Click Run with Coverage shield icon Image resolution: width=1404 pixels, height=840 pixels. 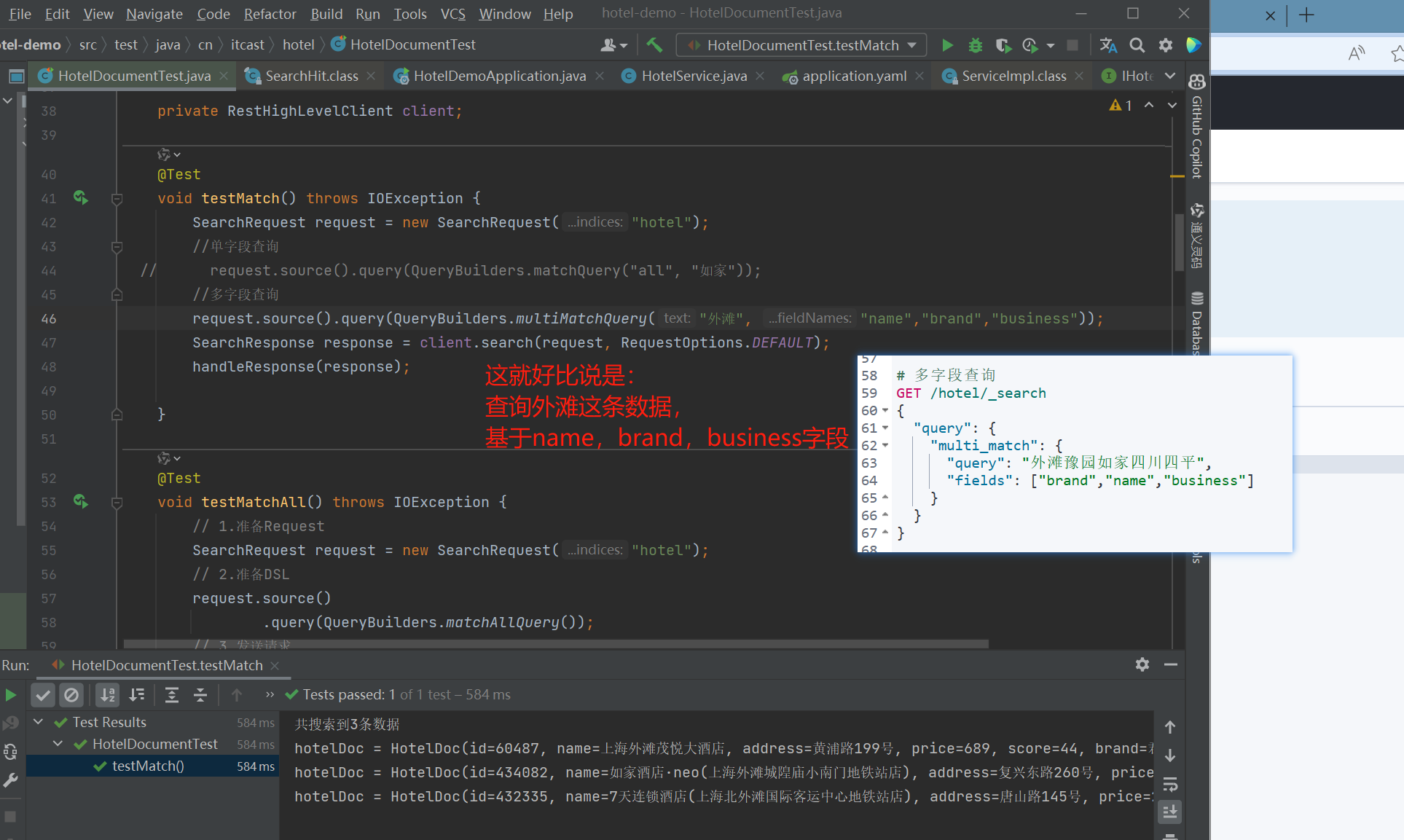pos(1003,45)
